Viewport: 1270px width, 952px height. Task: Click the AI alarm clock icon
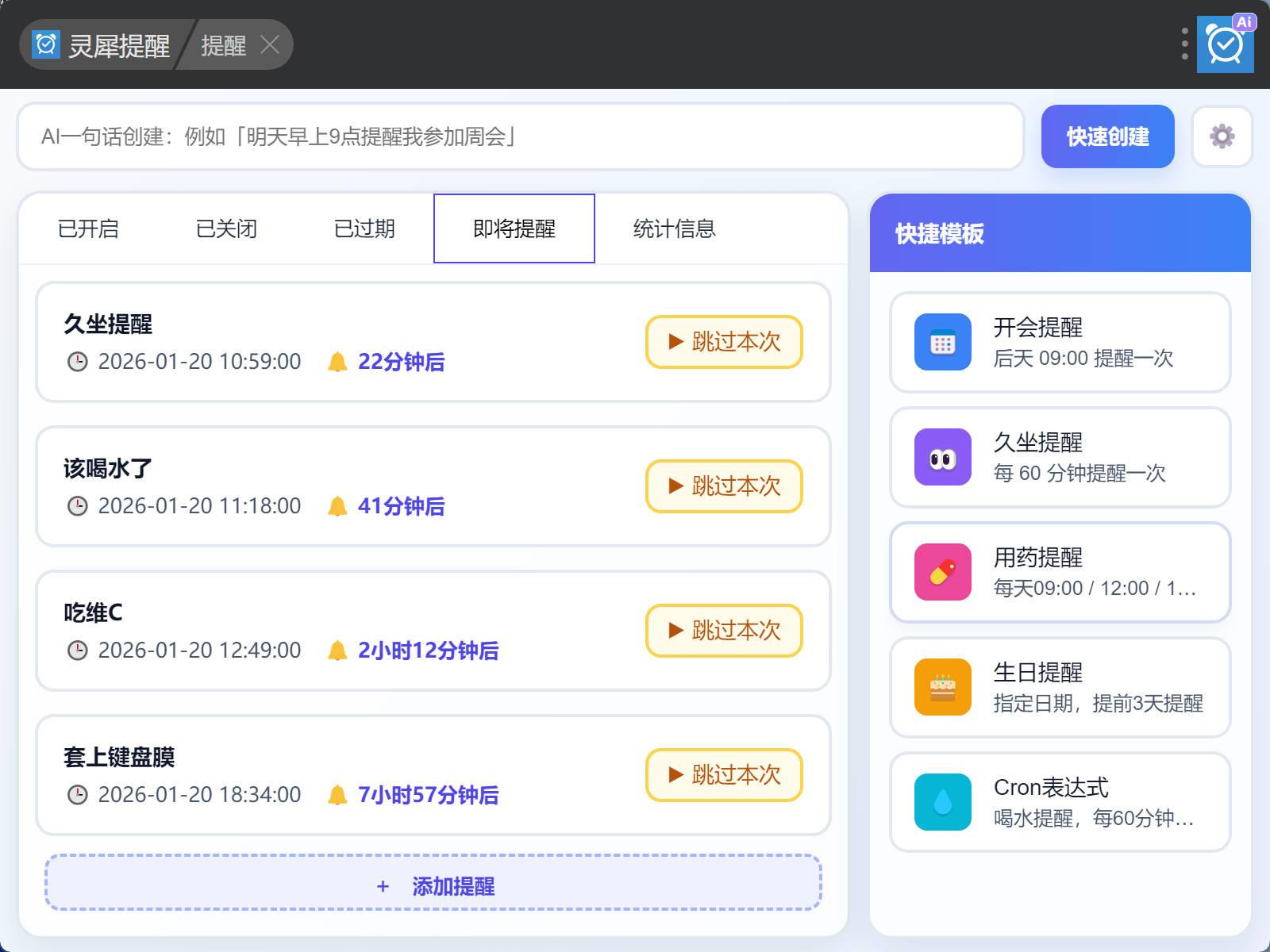[x=1225, y=44]
